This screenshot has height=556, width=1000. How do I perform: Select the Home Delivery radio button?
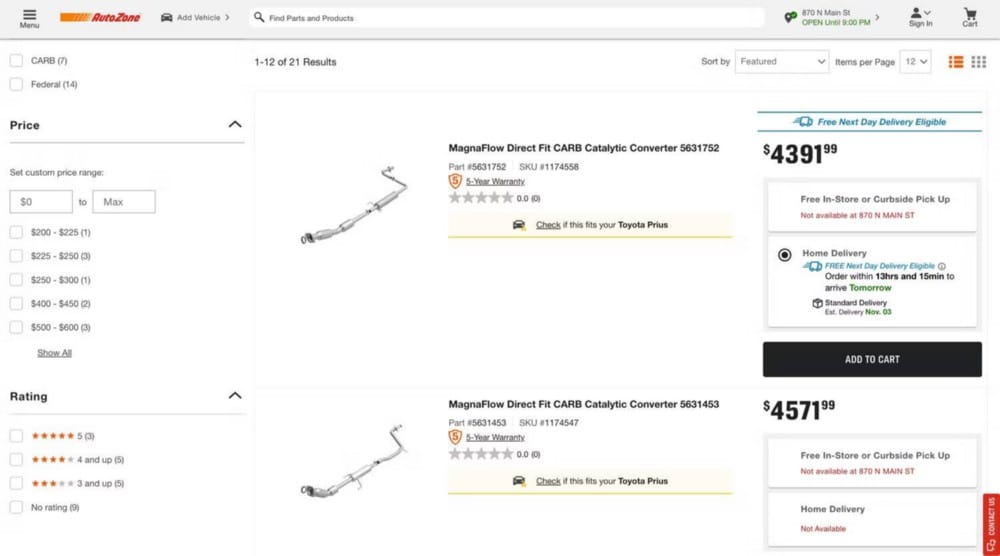[x=785, y=255]
